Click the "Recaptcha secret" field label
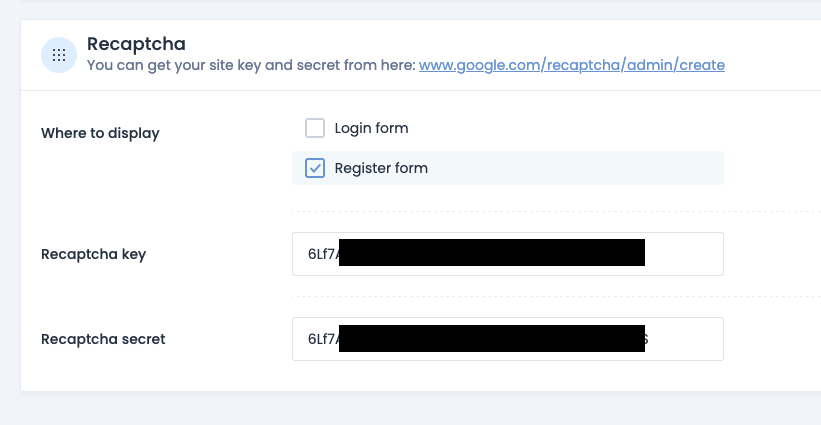The image size is (821, 425). pyautogui.click(x=103, y=339)
